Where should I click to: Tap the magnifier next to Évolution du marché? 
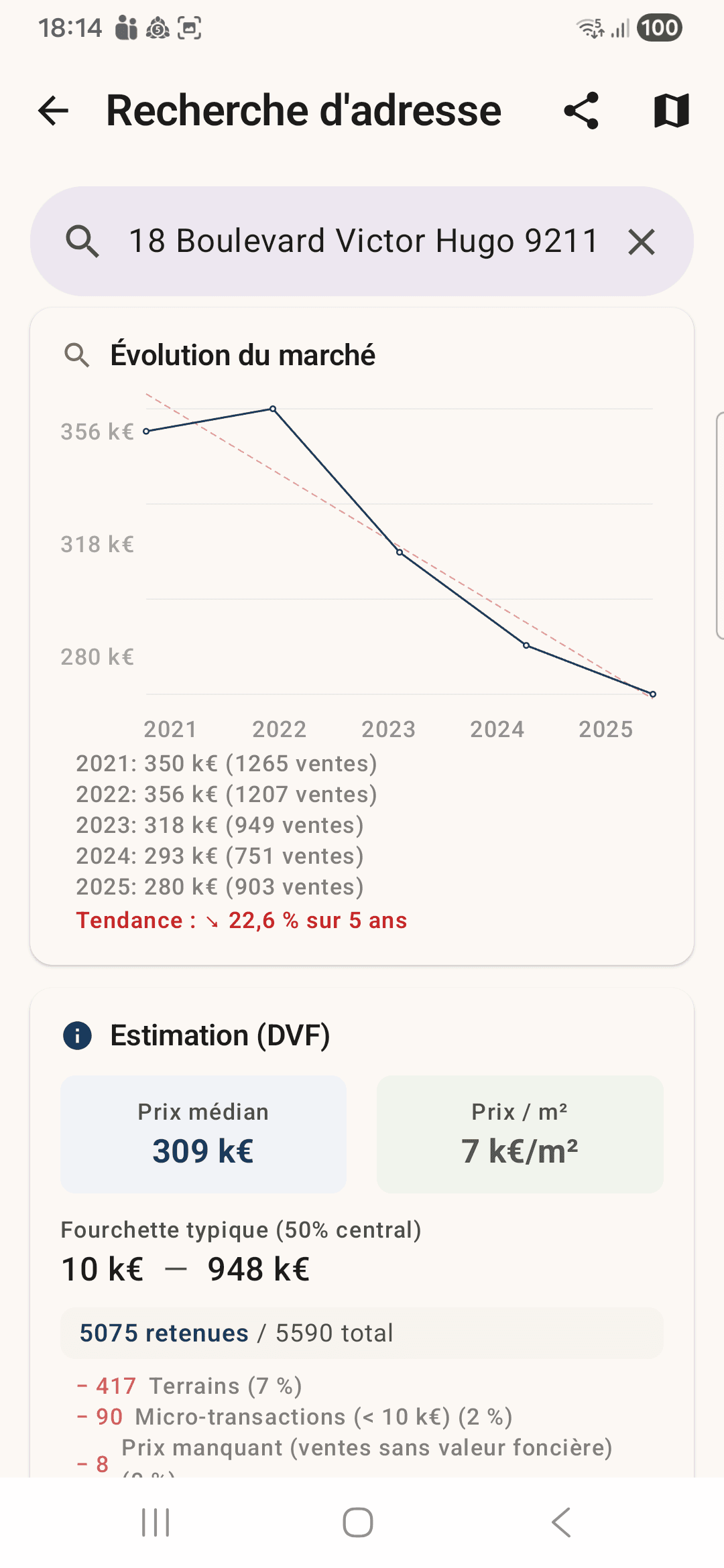click(x=77, y=355)
